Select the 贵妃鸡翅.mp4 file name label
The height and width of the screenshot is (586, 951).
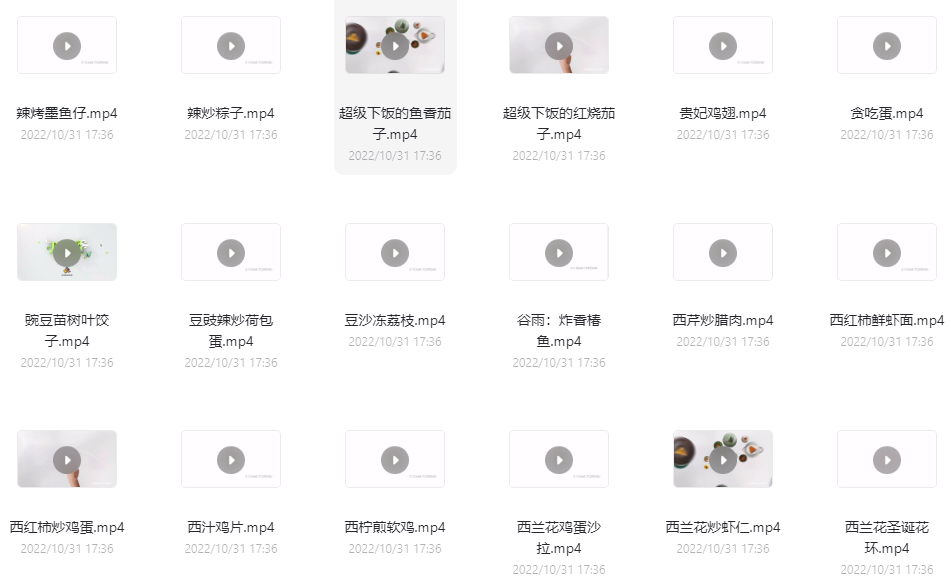pyautogui.click(x=723, y=113)
